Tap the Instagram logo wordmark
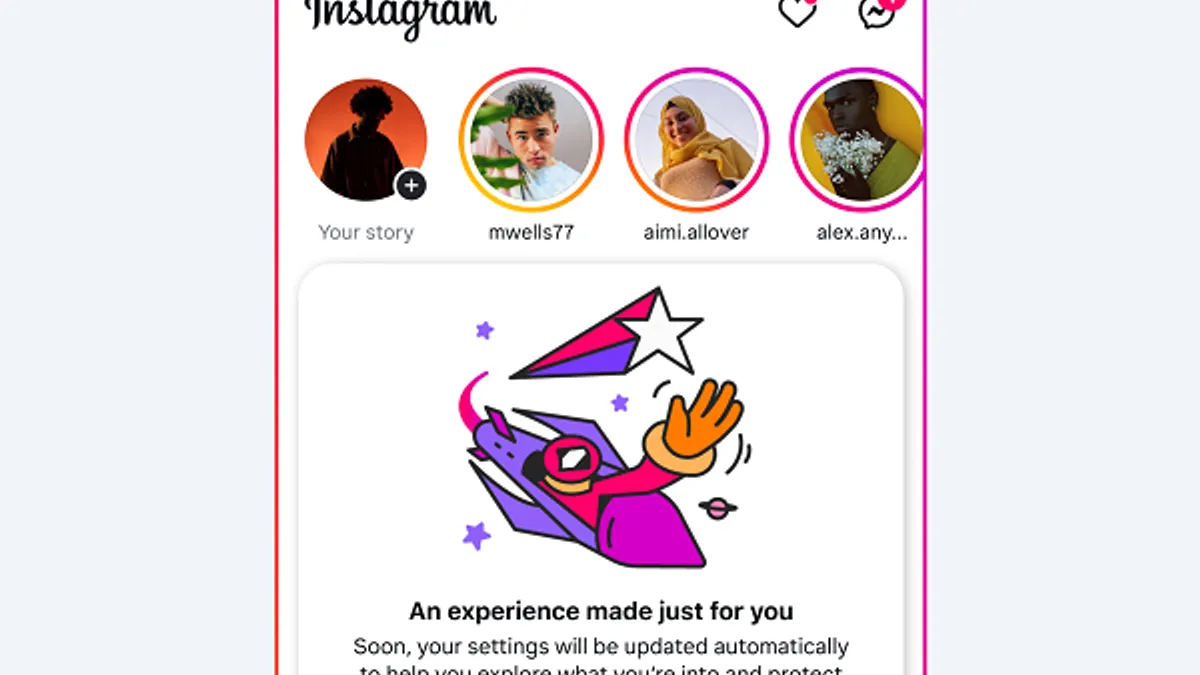1200x675 pixels. point(402,15)
